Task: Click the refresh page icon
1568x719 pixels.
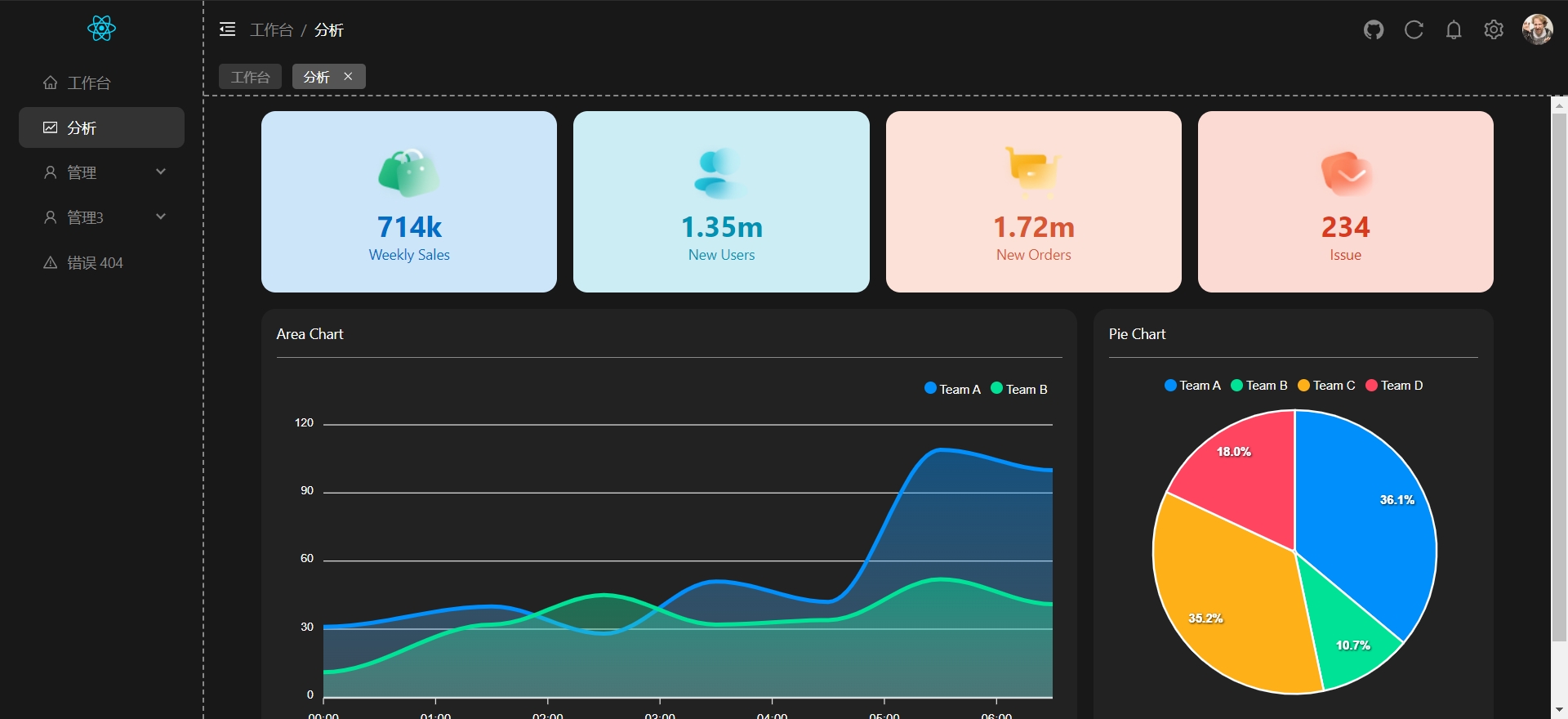Action: click(x=1414, y=30)
